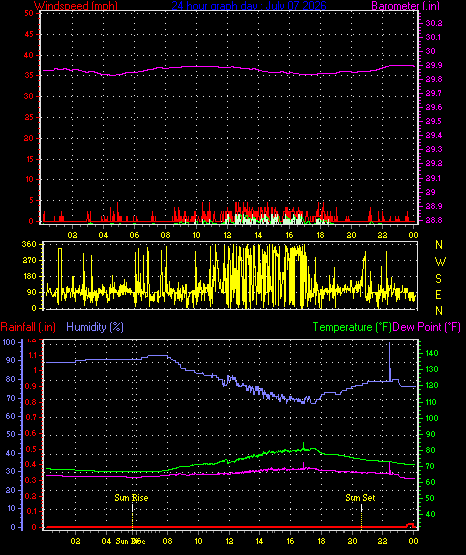
Task: Click the blue '100' humidity axis value
Action: 10,342
